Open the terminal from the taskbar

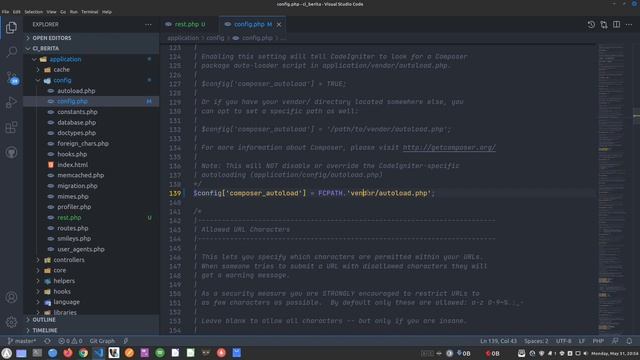coord(37,353)
